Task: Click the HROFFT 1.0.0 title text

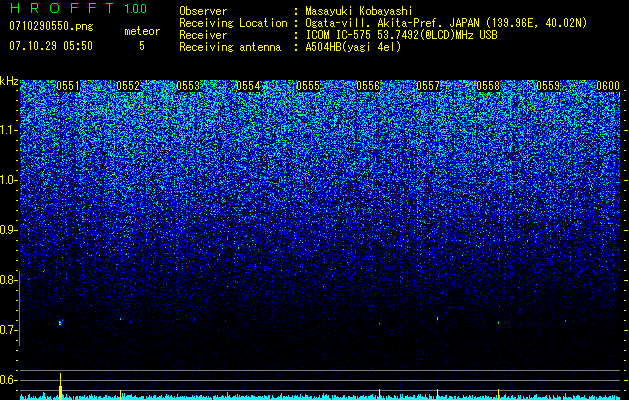Action: click(x=78, y=8)
